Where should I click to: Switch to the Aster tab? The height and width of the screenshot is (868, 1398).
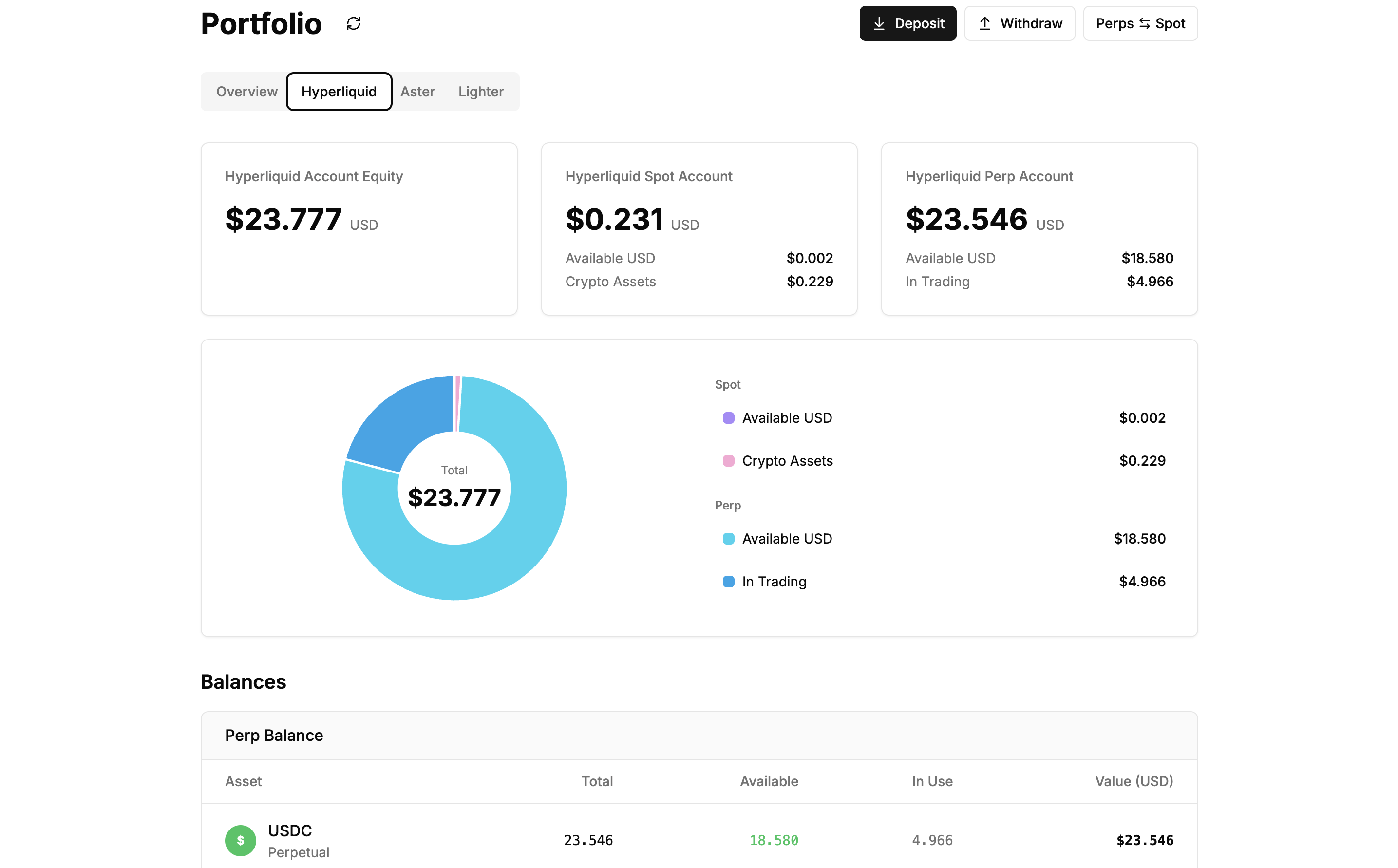click(x=417, y=91)
